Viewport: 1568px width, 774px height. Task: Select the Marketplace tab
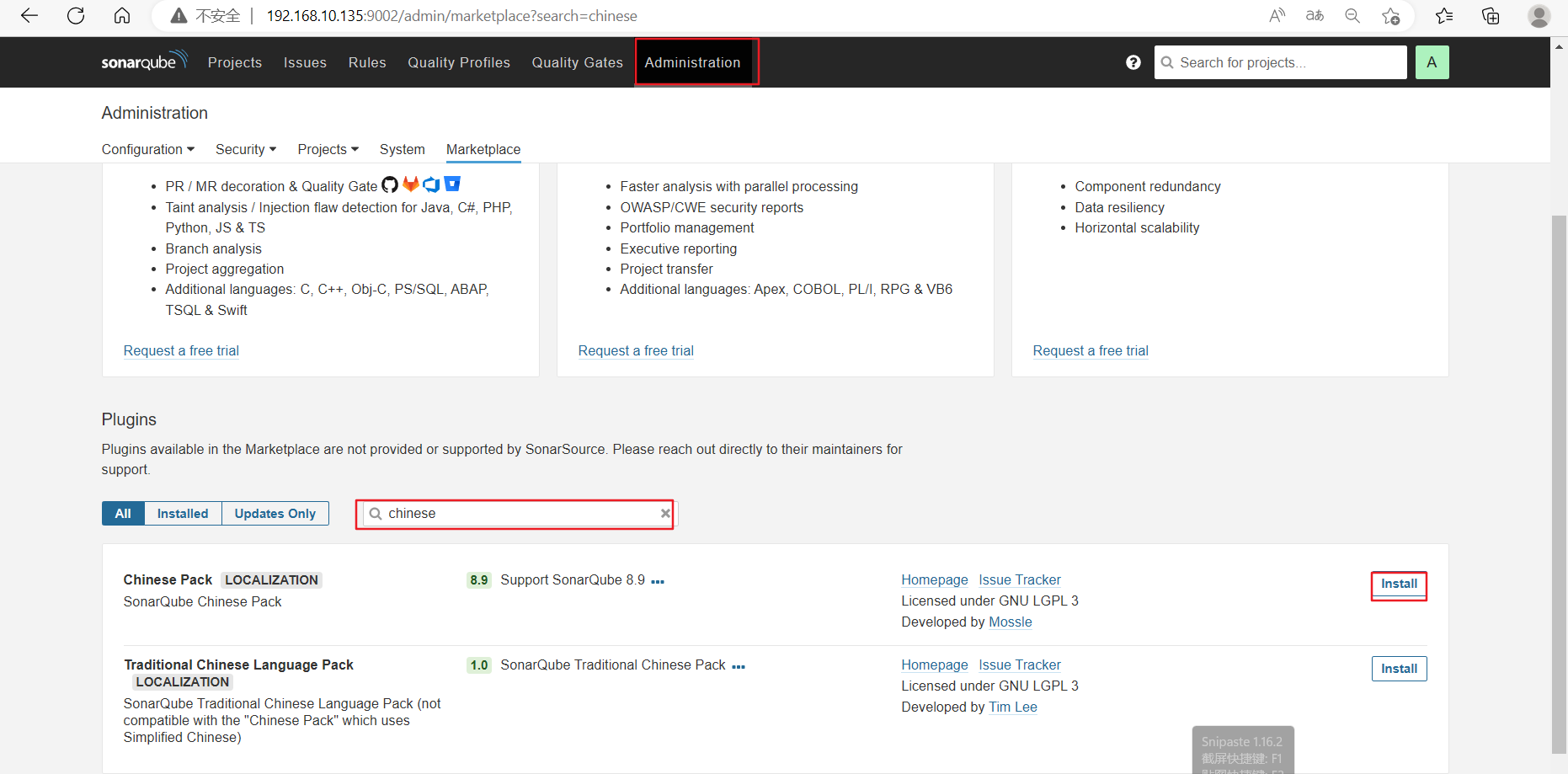(x=483, y=149)
